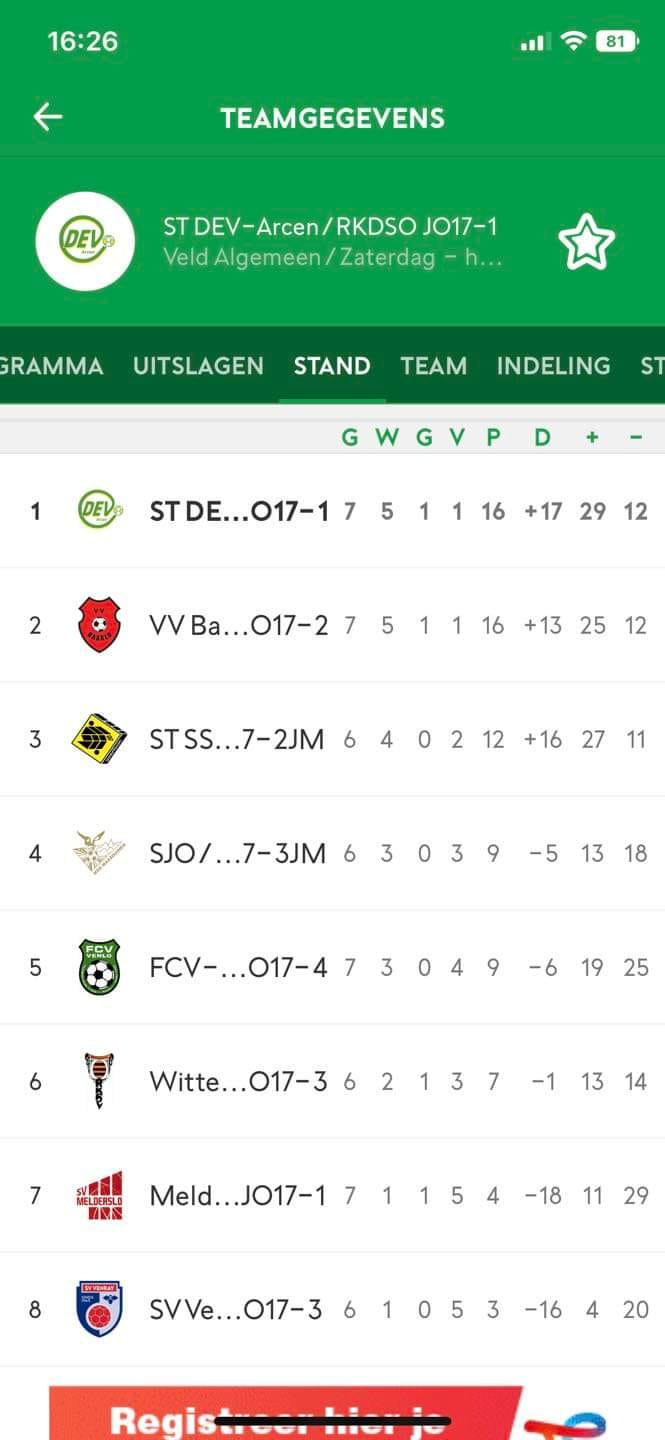665x1440 pixels.
Task: Switch to the UITSLAGEN tab
Action: pyautogui.click(x=198, y=366)
